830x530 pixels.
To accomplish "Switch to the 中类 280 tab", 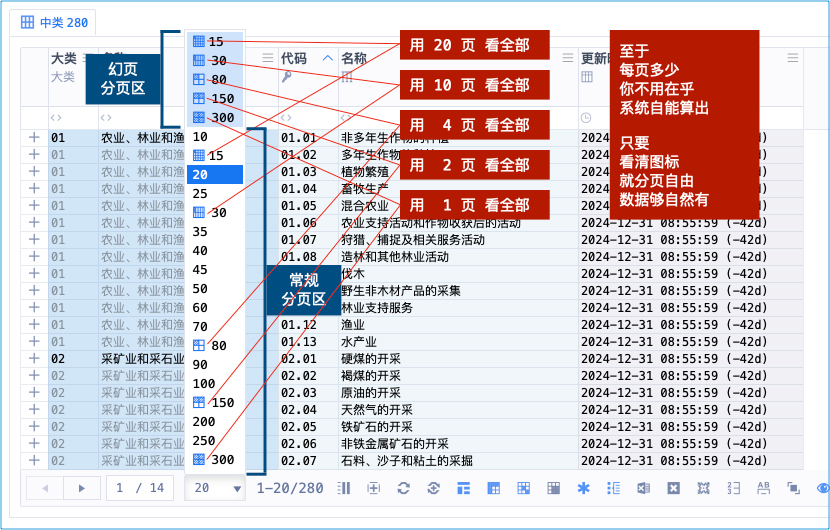I will pyautogui.click(x=55, y=21).
